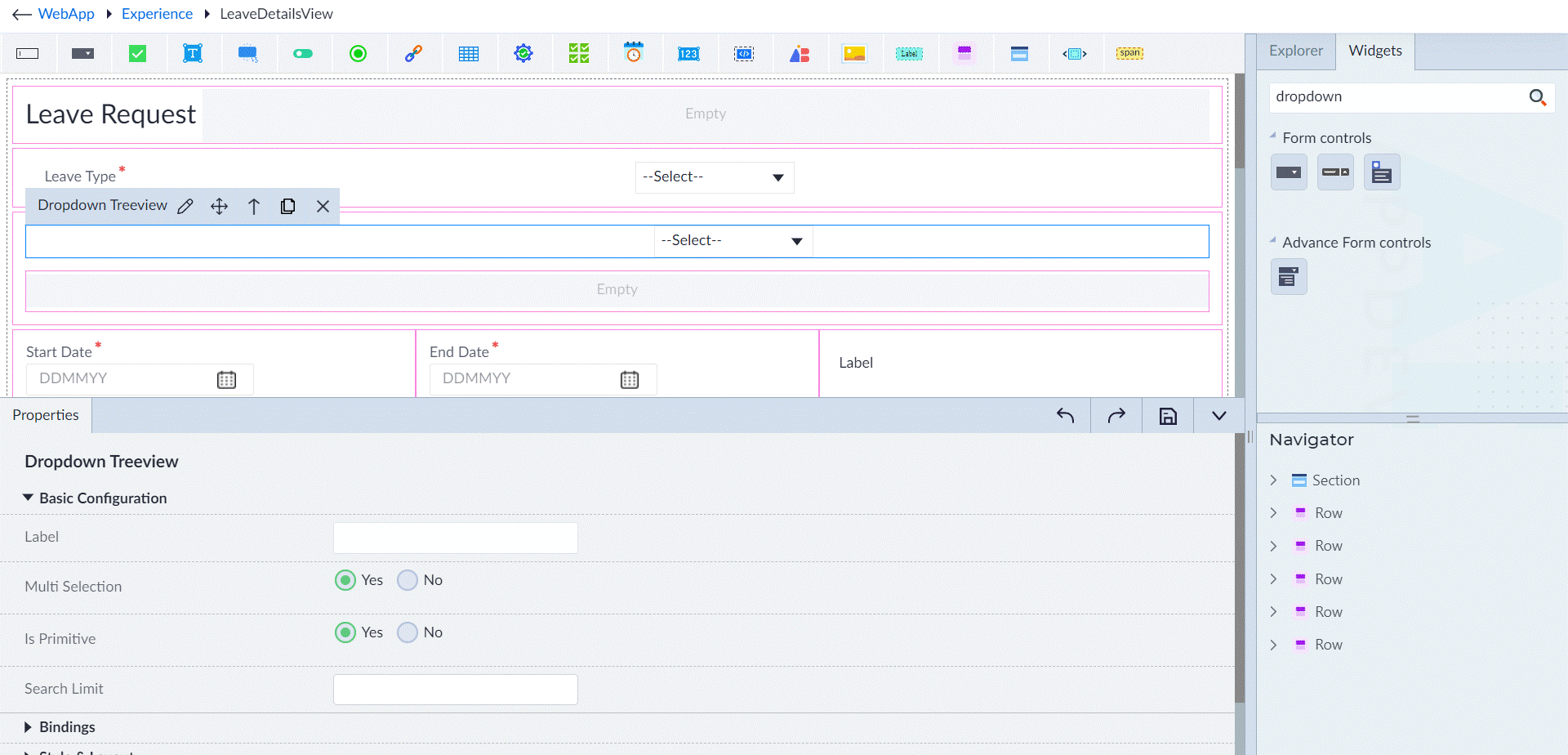Select the code snippet widget in toolbar
The height and width of the screenshot is (755, 1568).
coord(744,54)
